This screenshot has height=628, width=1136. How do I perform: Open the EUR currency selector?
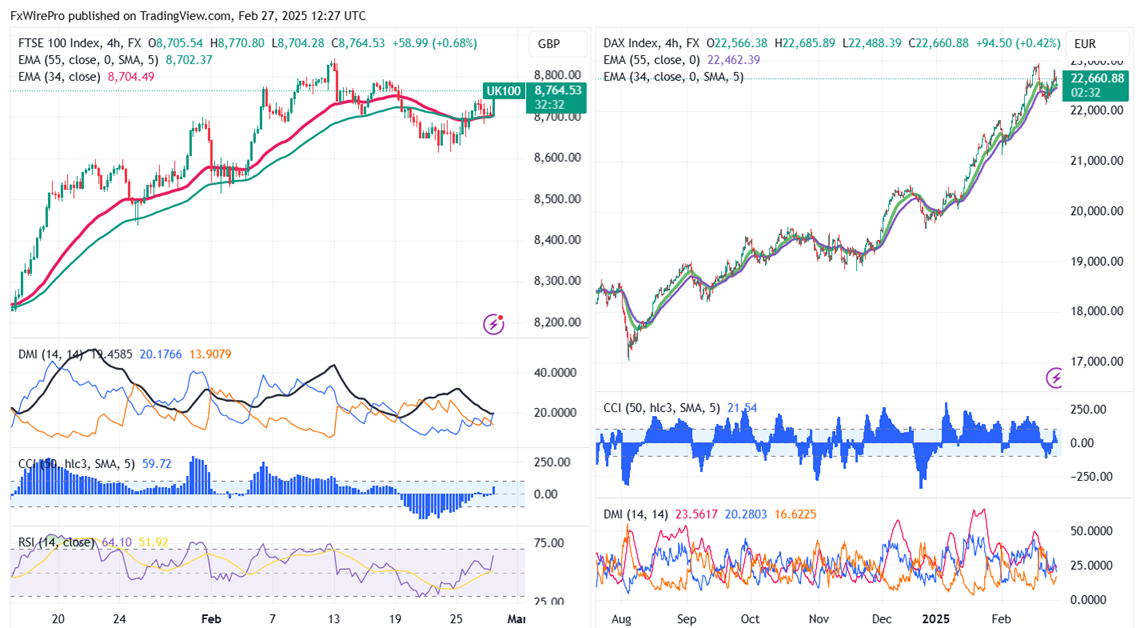(1086, 44)
